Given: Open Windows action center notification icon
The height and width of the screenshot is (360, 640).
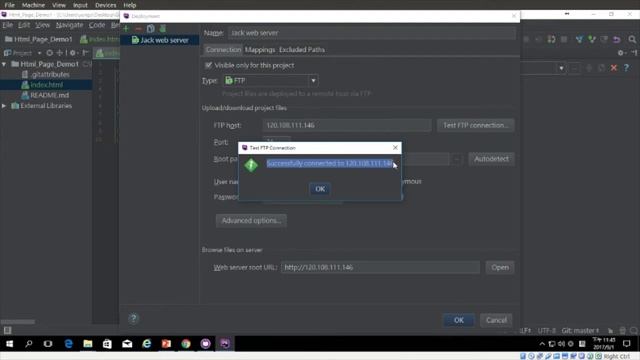Looking at the screenshot, I should click(627, 344).
